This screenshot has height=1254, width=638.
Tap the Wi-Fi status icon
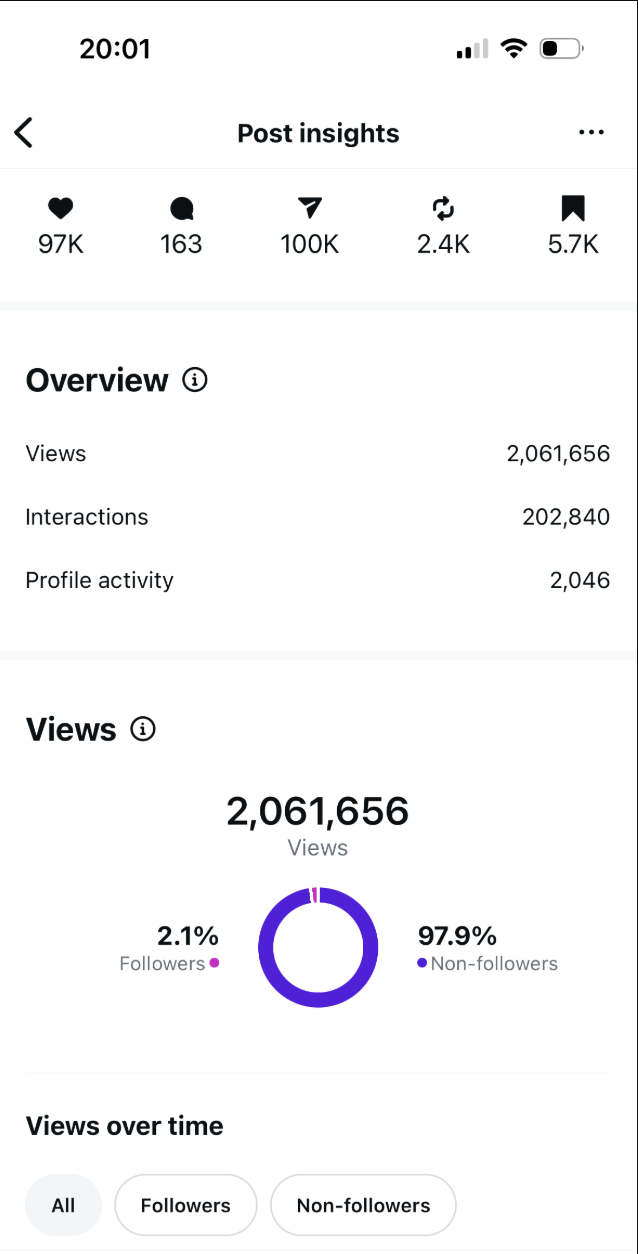click(514, 48)
